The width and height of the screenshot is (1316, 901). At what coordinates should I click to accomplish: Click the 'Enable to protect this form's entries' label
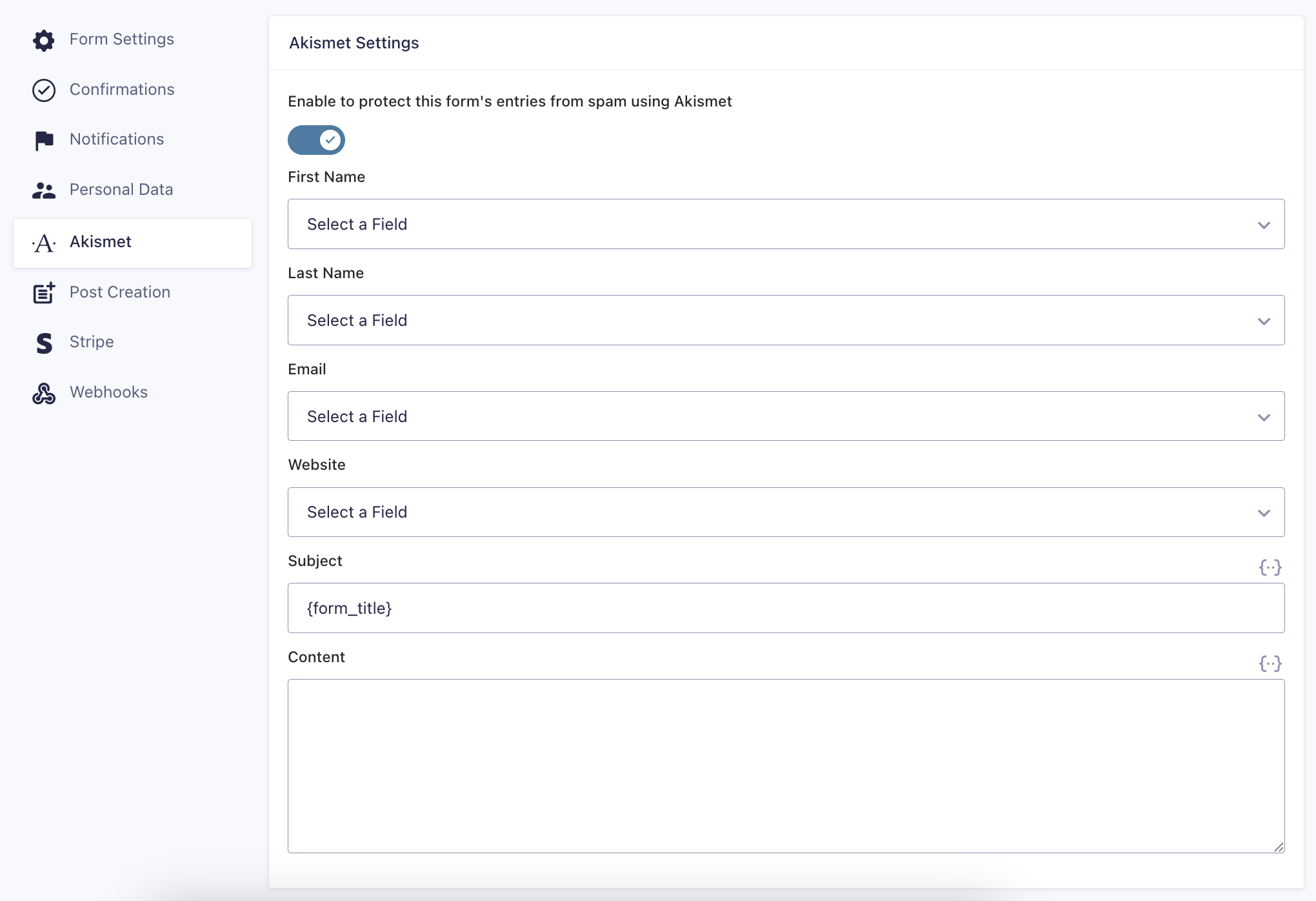tap(510, 101)
